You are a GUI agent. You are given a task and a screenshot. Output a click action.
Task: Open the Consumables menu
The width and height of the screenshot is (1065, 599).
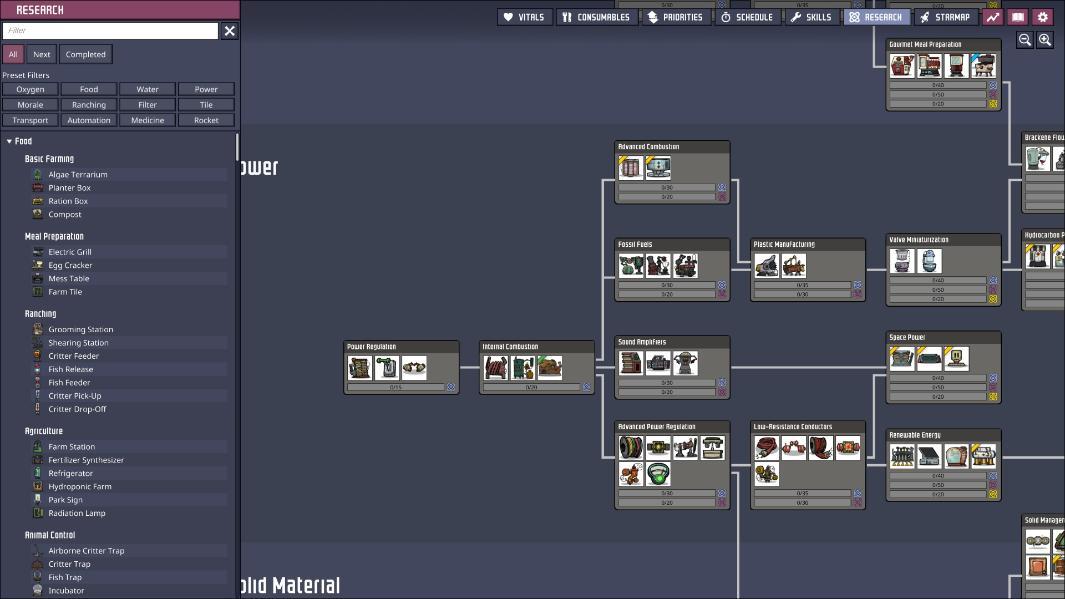(596, 17)
